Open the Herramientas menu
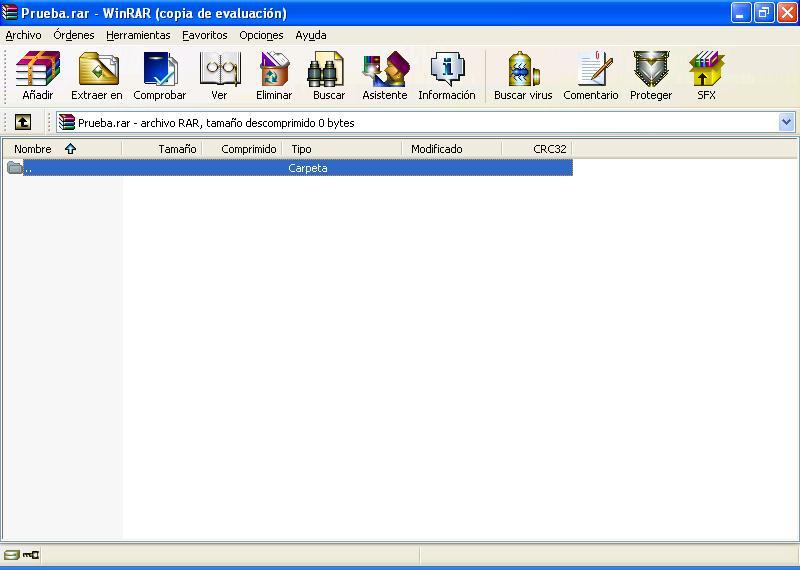This screenshot has width=800, height=570. [138, 35]
